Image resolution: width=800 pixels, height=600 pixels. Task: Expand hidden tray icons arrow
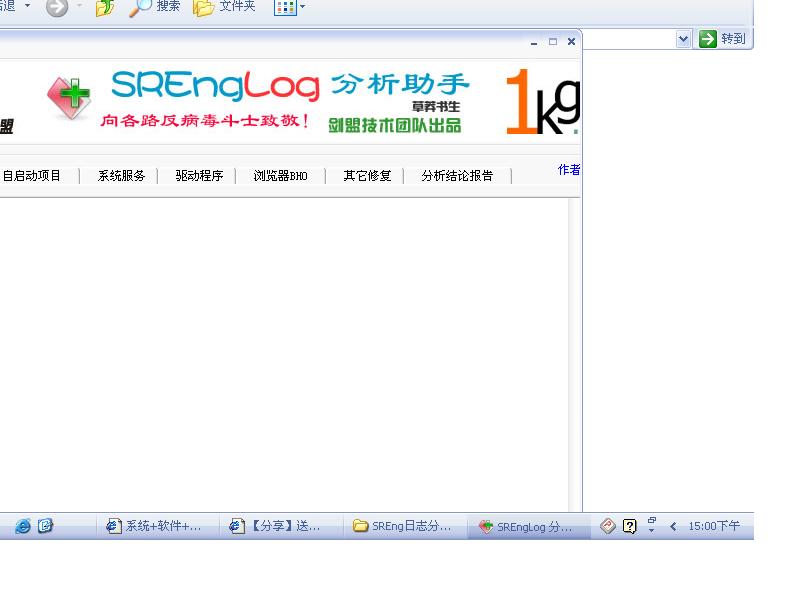pyautogui.click(x=673, y=527)
